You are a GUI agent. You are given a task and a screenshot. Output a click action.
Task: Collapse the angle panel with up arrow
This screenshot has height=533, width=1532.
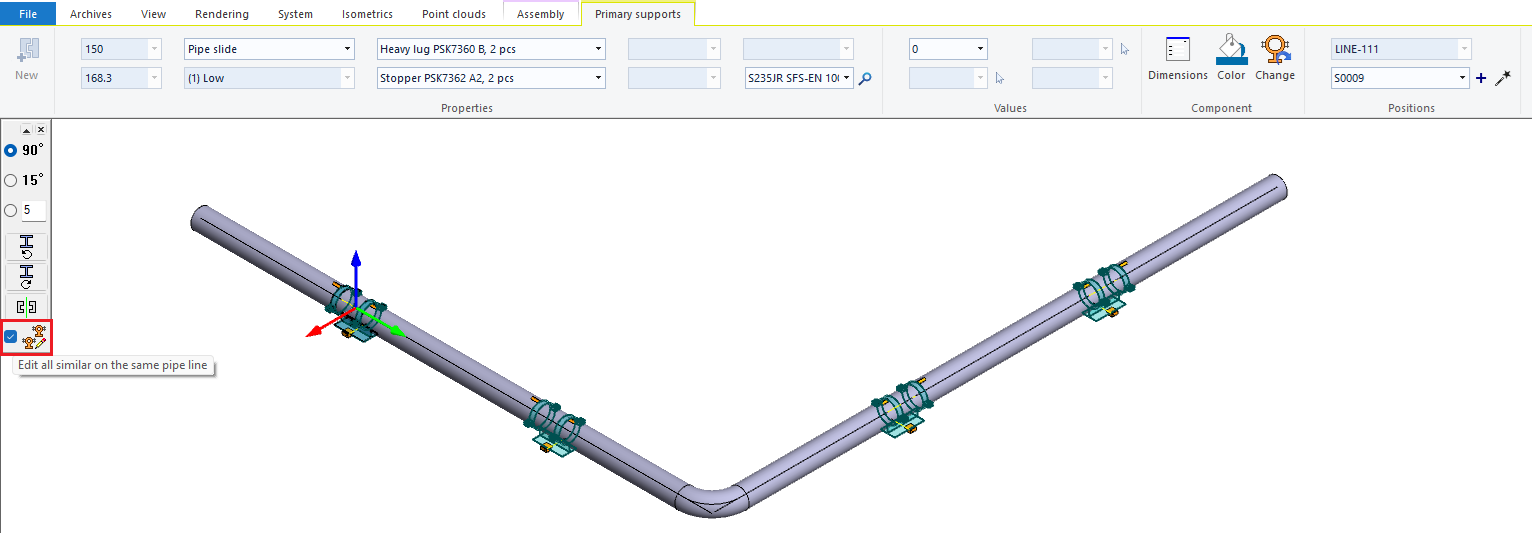[x=27, y=130]
